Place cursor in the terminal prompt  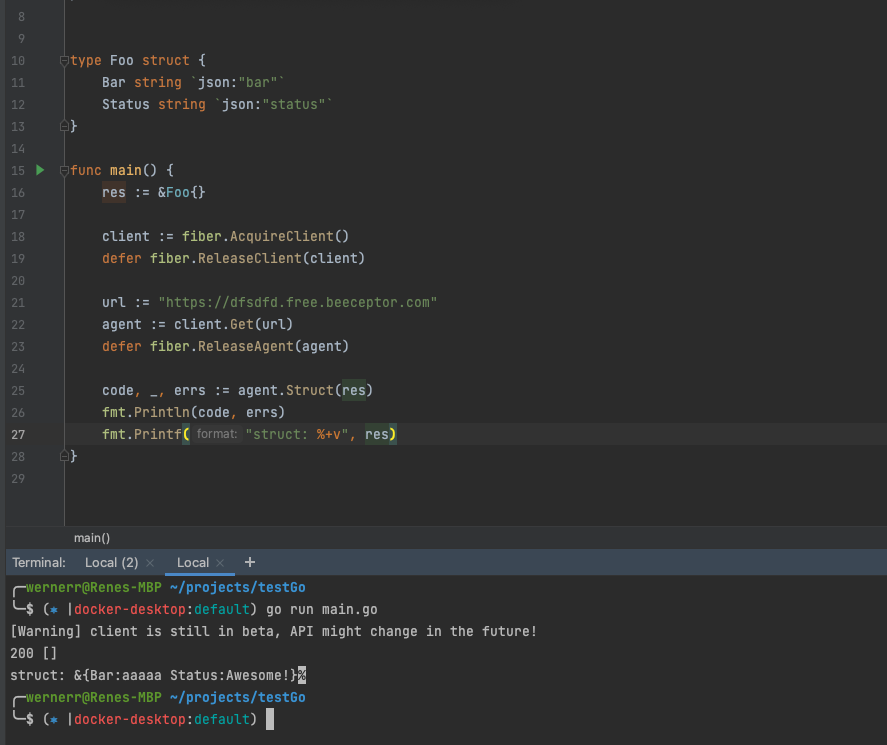[272, 718]
